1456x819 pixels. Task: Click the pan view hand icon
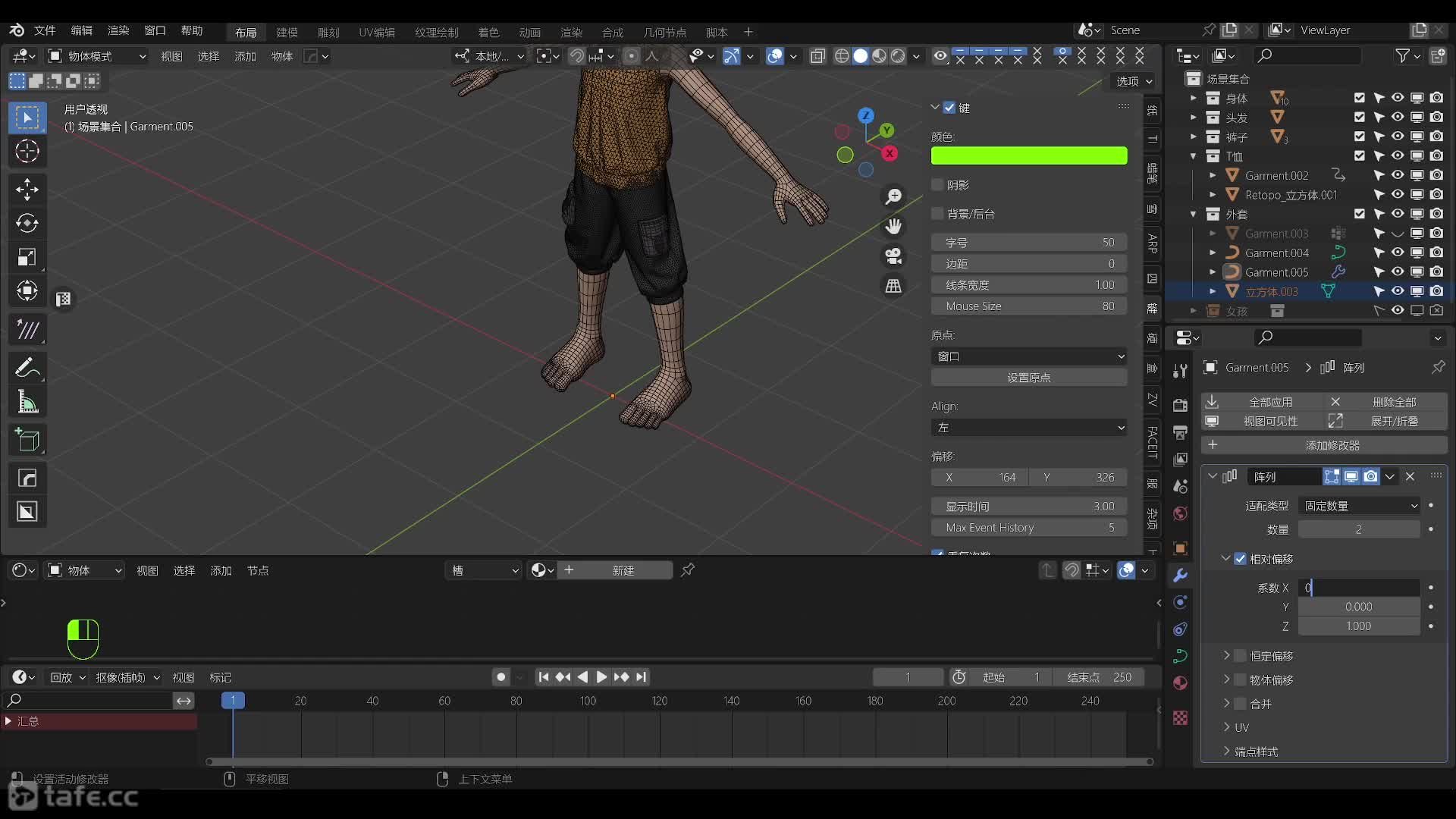894,226
